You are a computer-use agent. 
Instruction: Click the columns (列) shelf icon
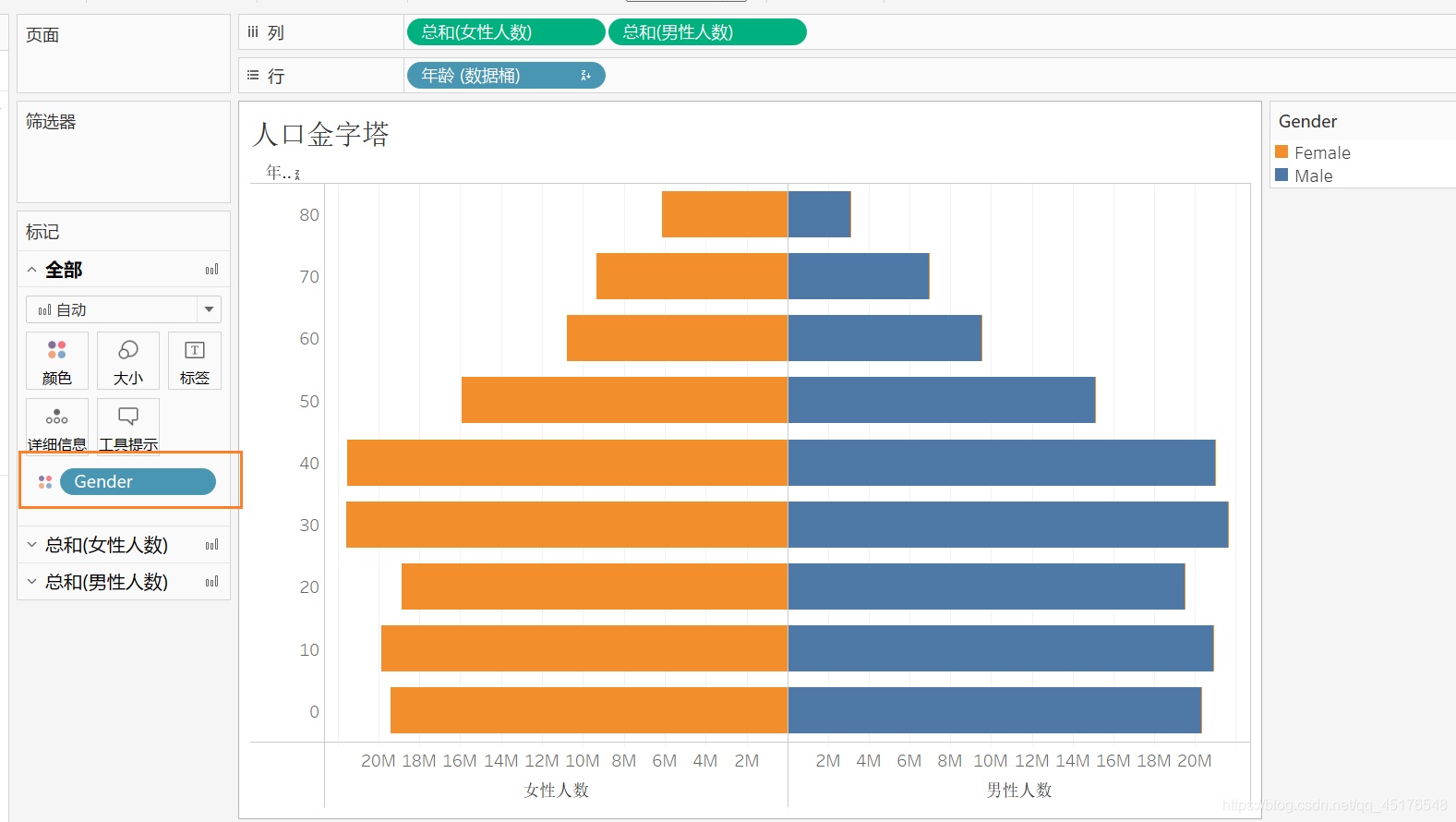(253, 32)
